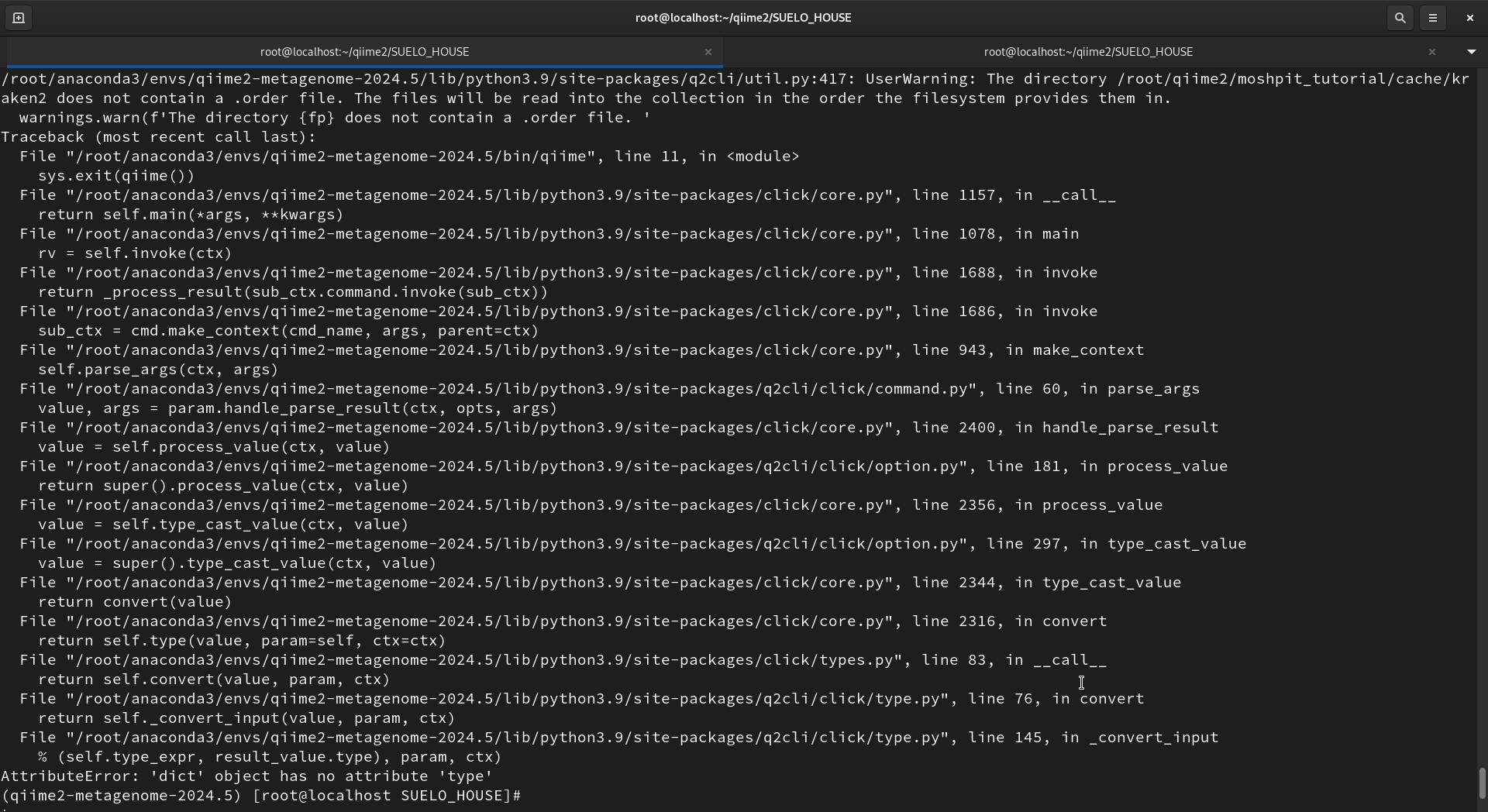Click the 'return convert(value)' line
The height and width of the screenshot is (812, 1488).
point(135,602)
